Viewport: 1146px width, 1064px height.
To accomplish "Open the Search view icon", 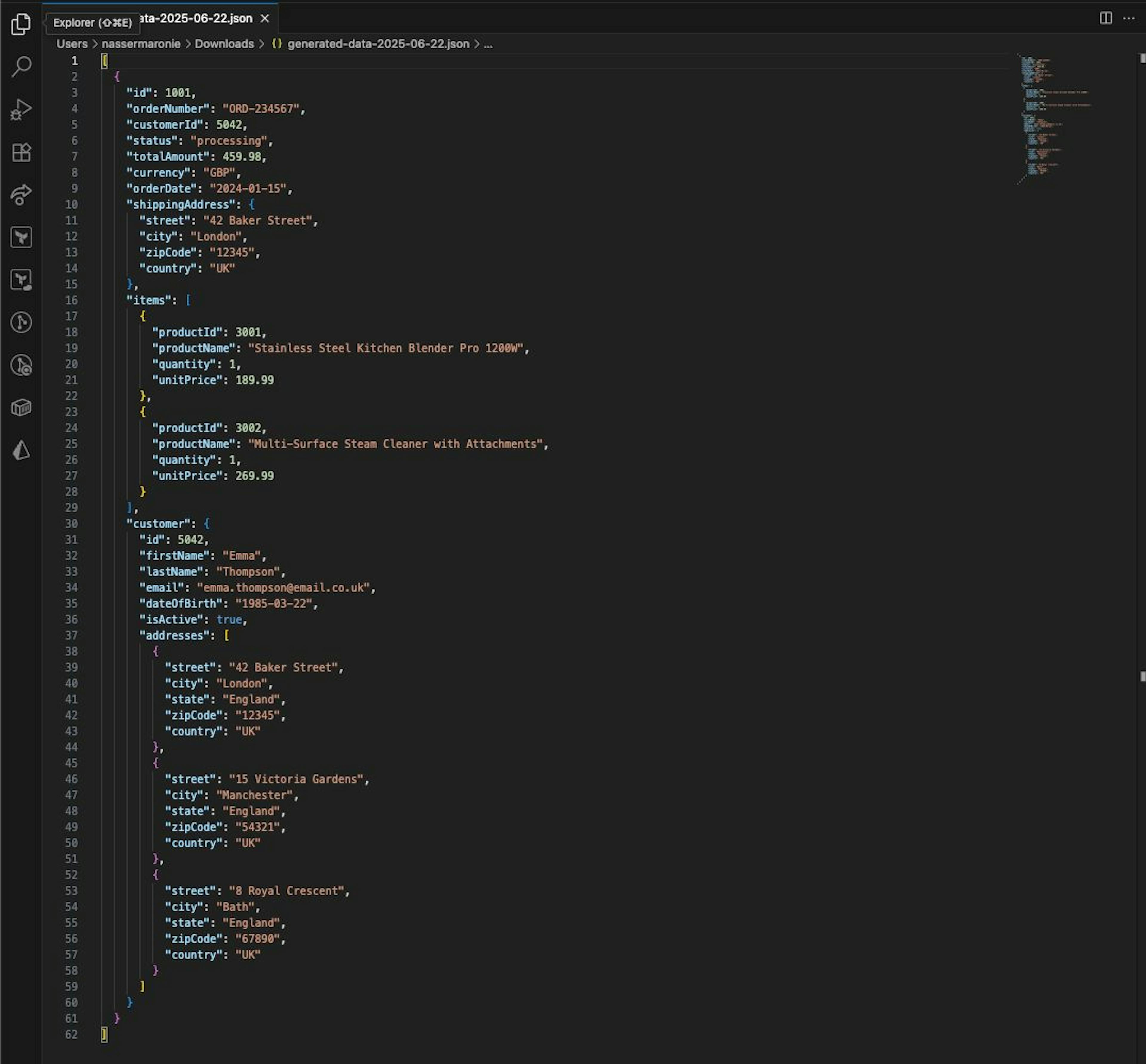I will tap(21, 66).
